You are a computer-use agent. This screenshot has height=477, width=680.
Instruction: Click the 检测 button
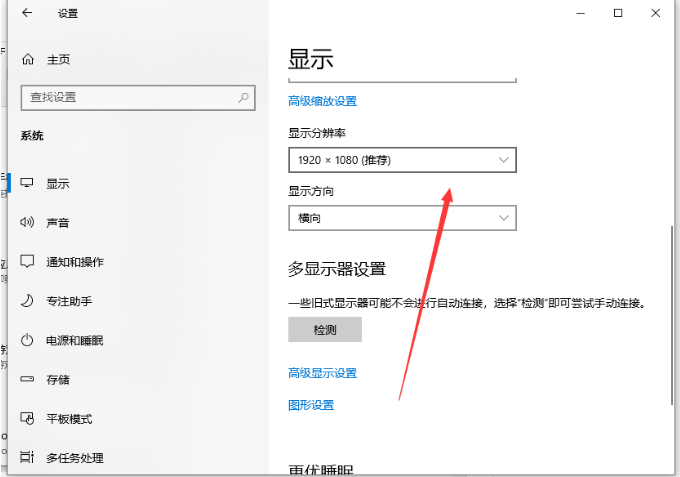pyautogui.click(x=325, y=330)
